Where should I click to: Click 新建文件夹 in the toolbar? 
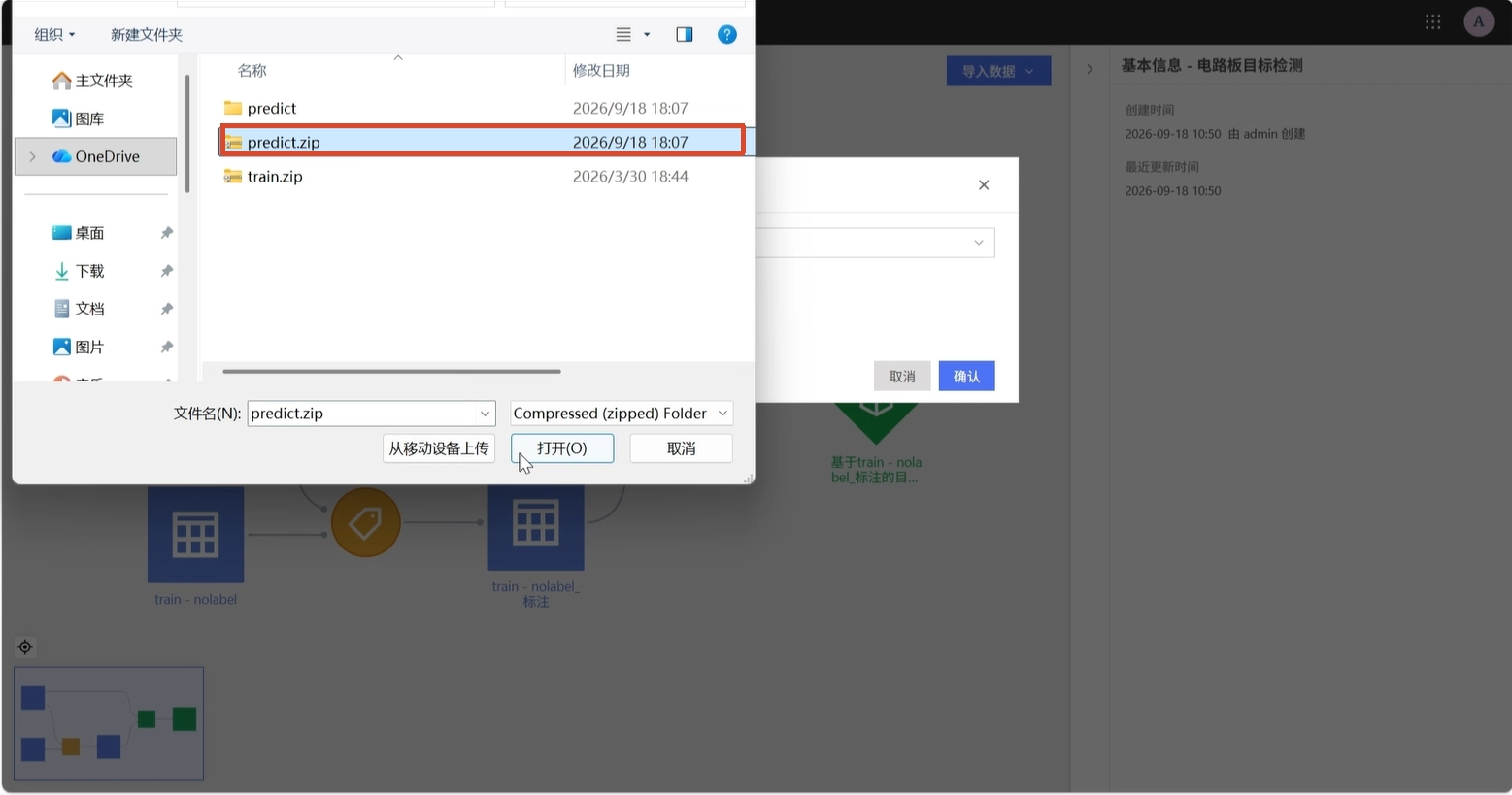[147, 35]
